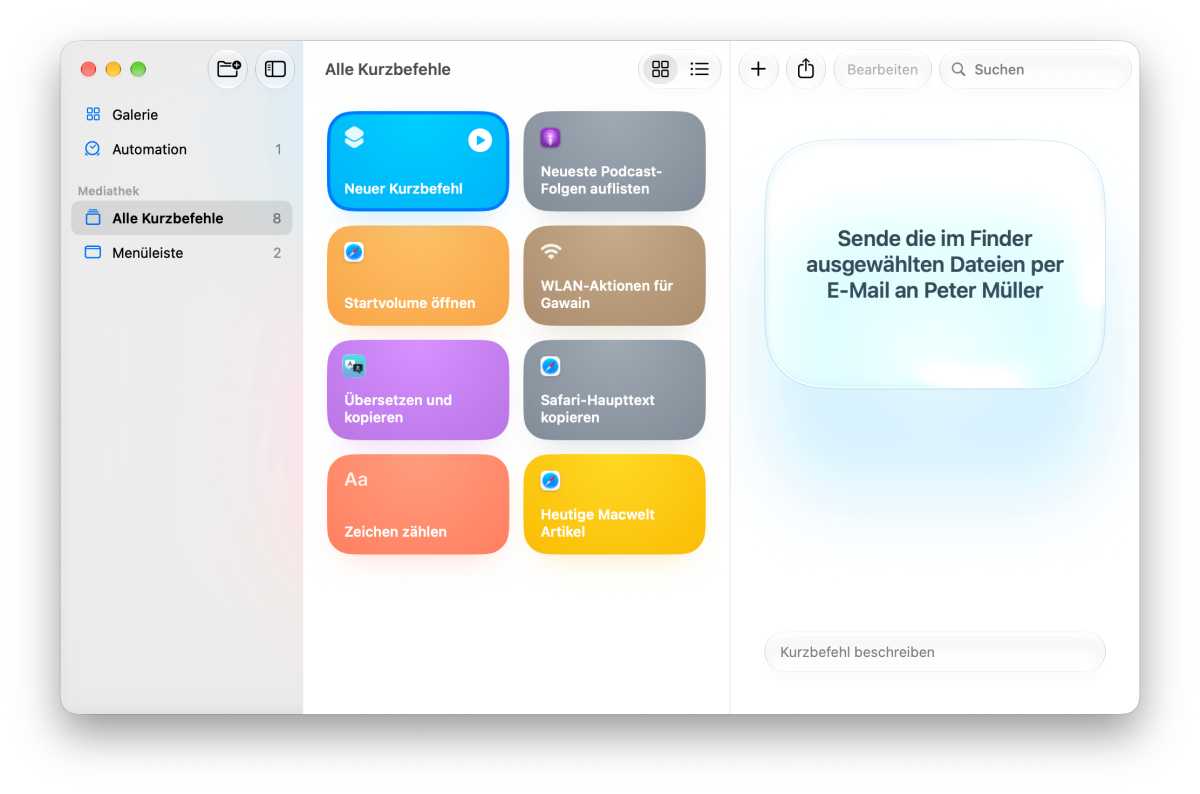
Task: Maximize the window with the green button
Action: point(138,69)
